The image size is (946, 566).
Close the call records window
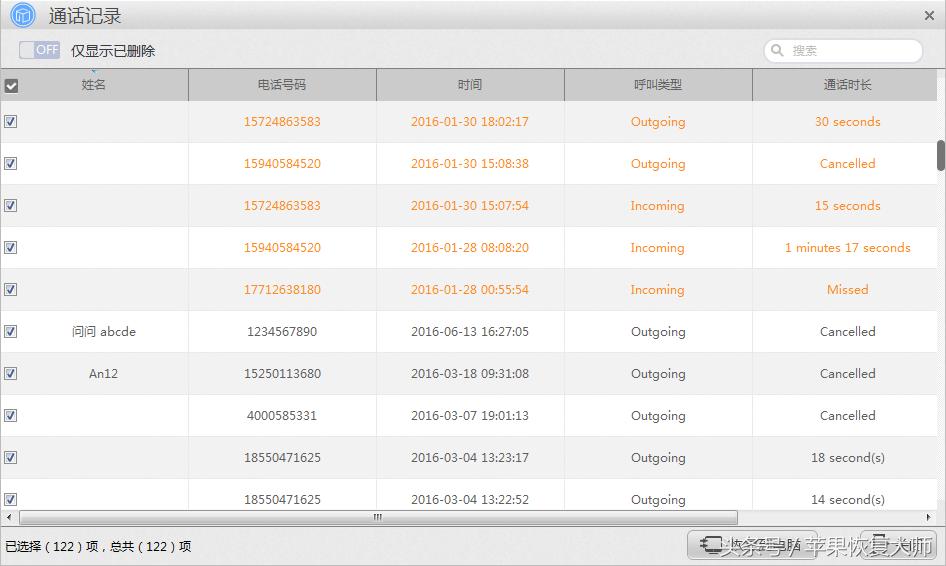point(929,15)
